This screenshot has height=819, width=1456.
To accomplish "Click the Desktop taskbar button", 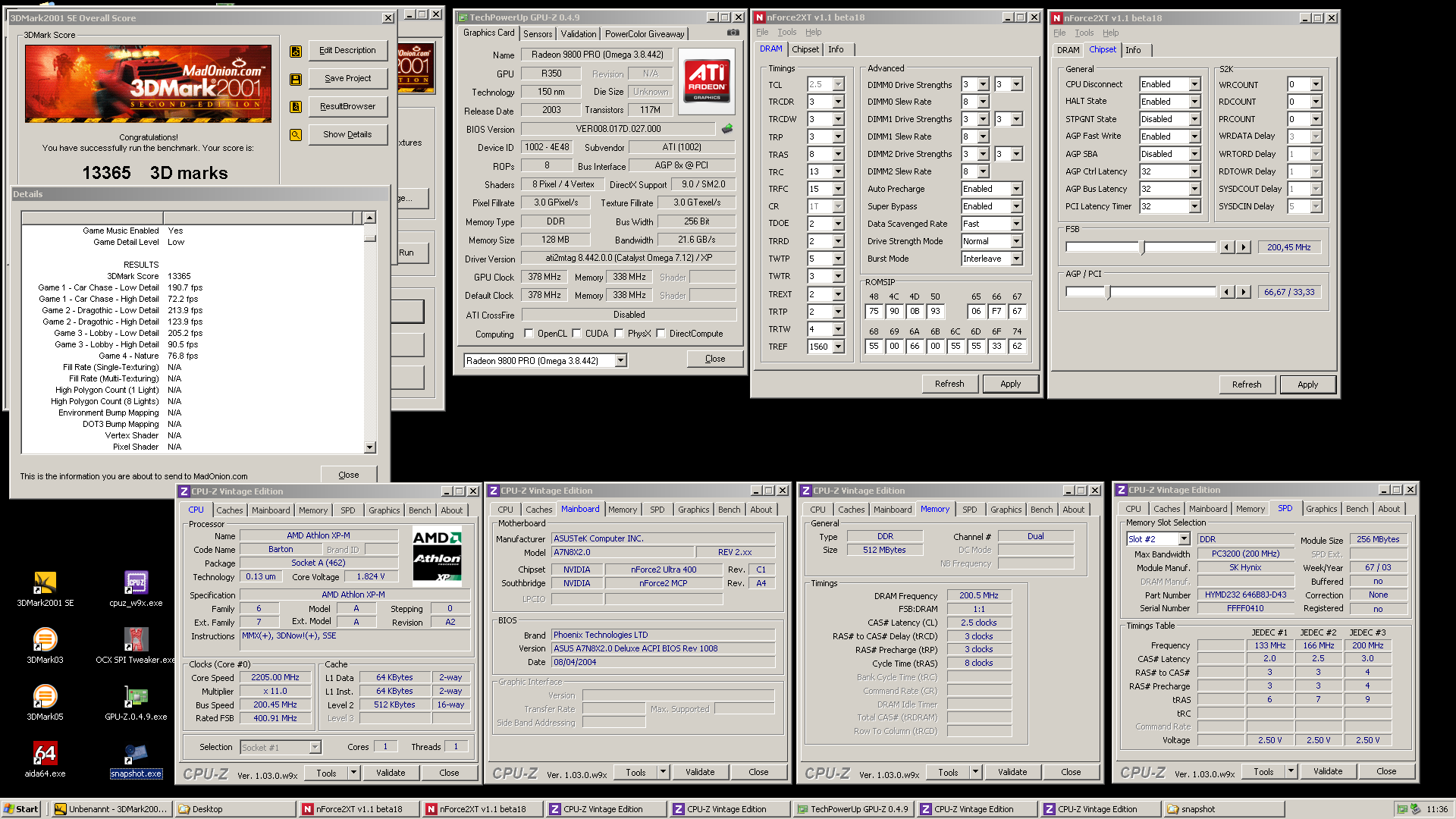I will coord(235,809).
